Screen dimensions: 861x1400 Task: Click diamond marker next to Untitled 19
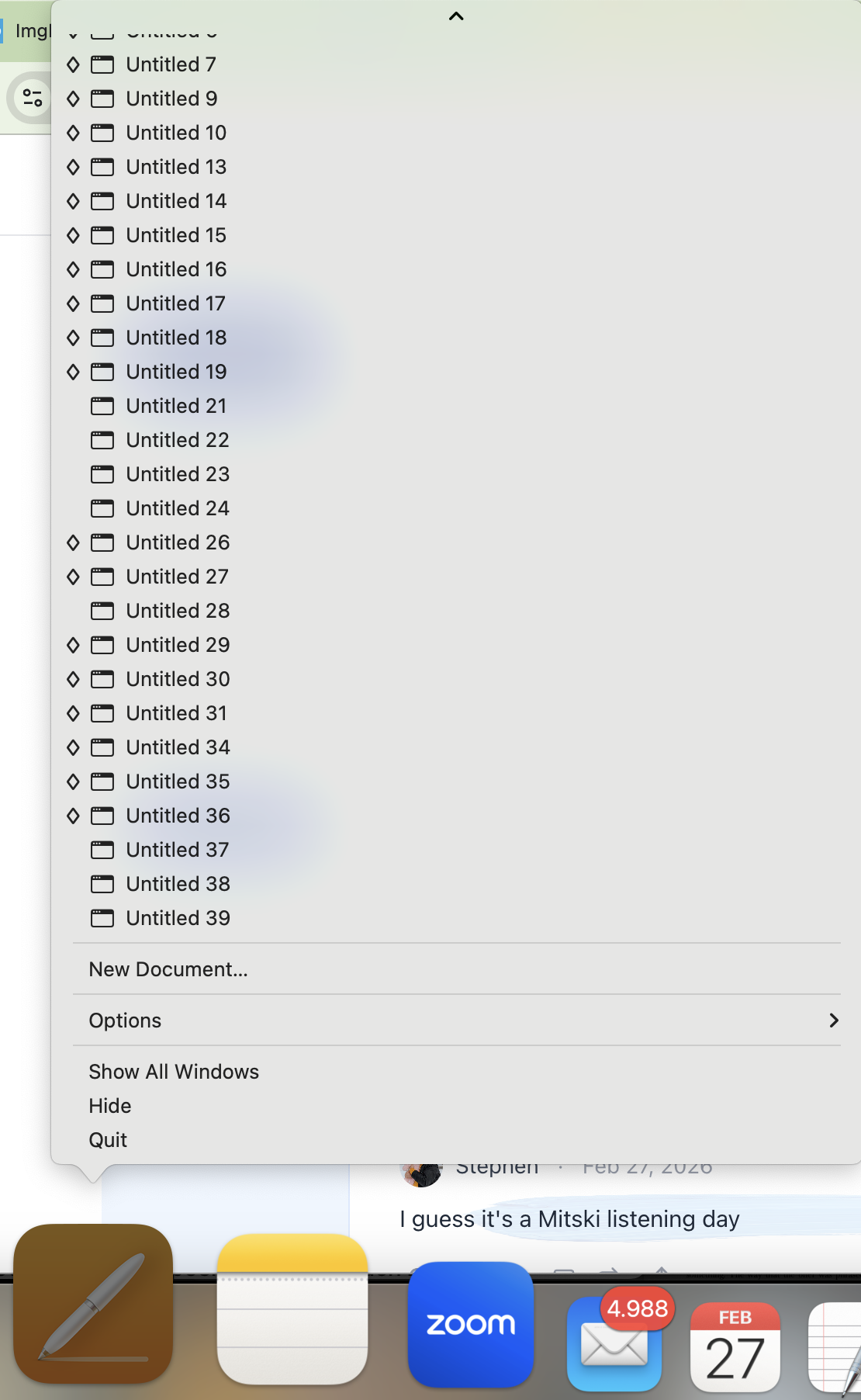73,372
